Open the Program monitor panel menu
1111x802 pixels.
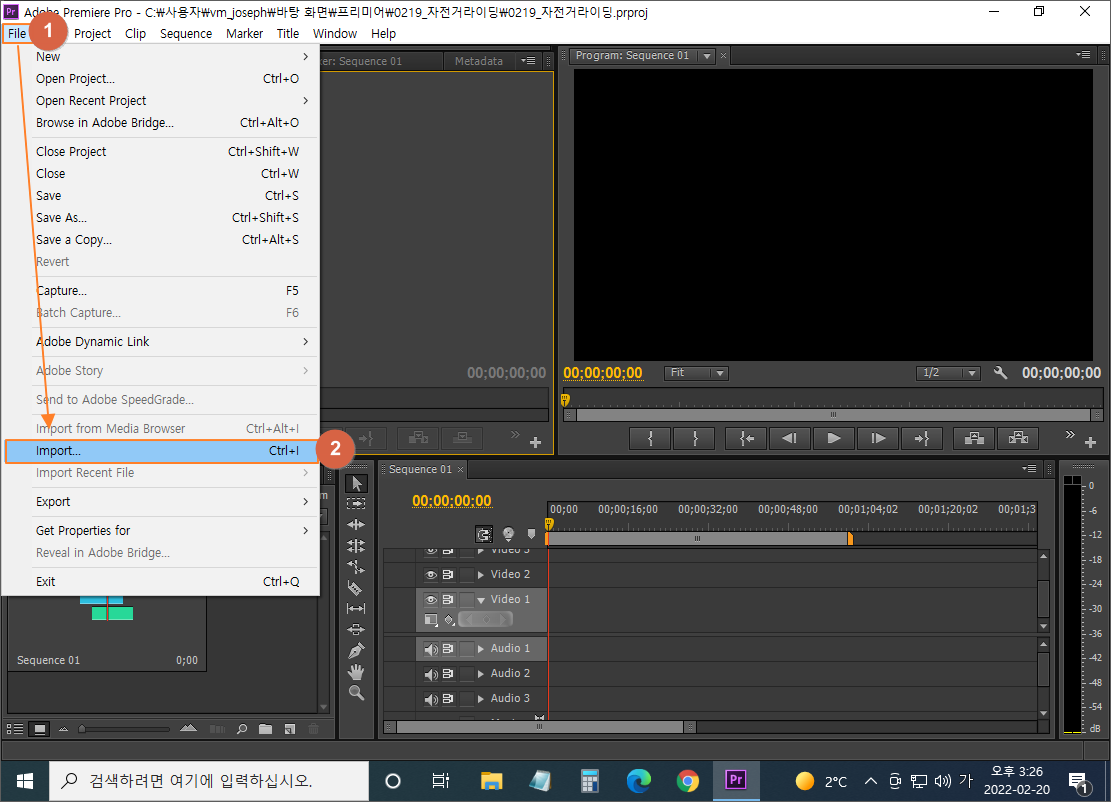[1083, 55]
